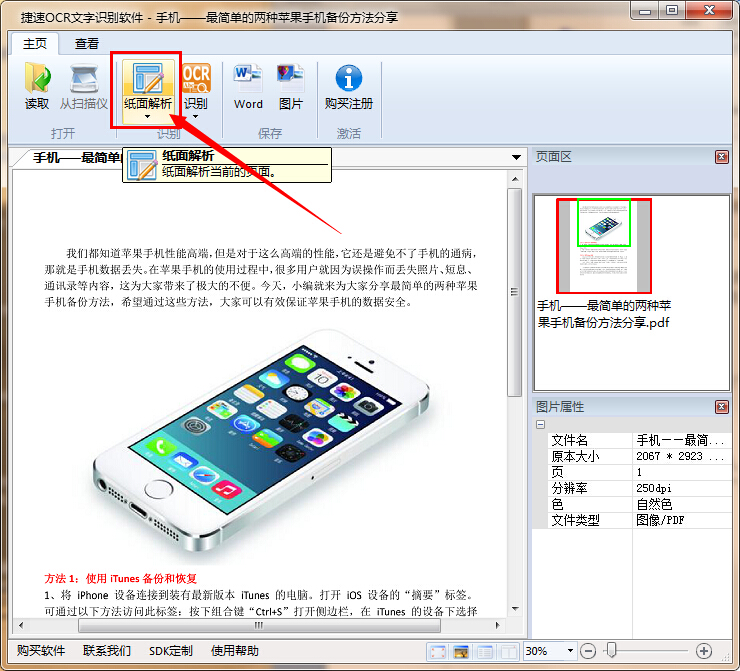Click the vertical scrollbar thumb of document

(x=514, y=293)
